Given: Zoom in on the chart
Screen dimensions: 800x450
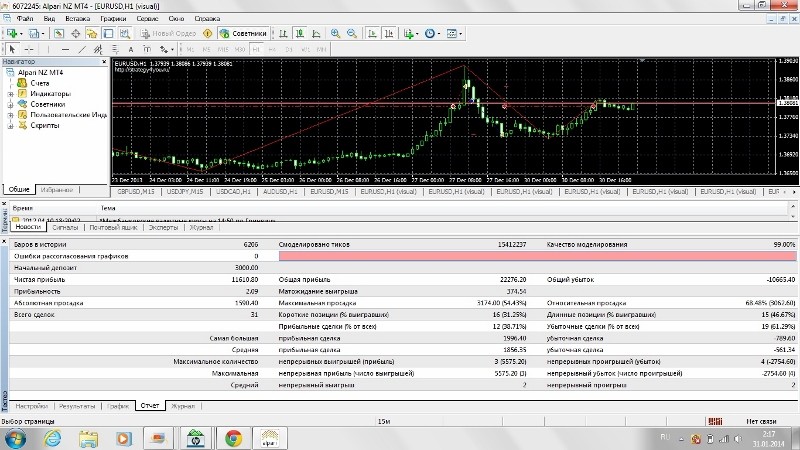Looking at the screenshot, I should (x=336, y=33).
